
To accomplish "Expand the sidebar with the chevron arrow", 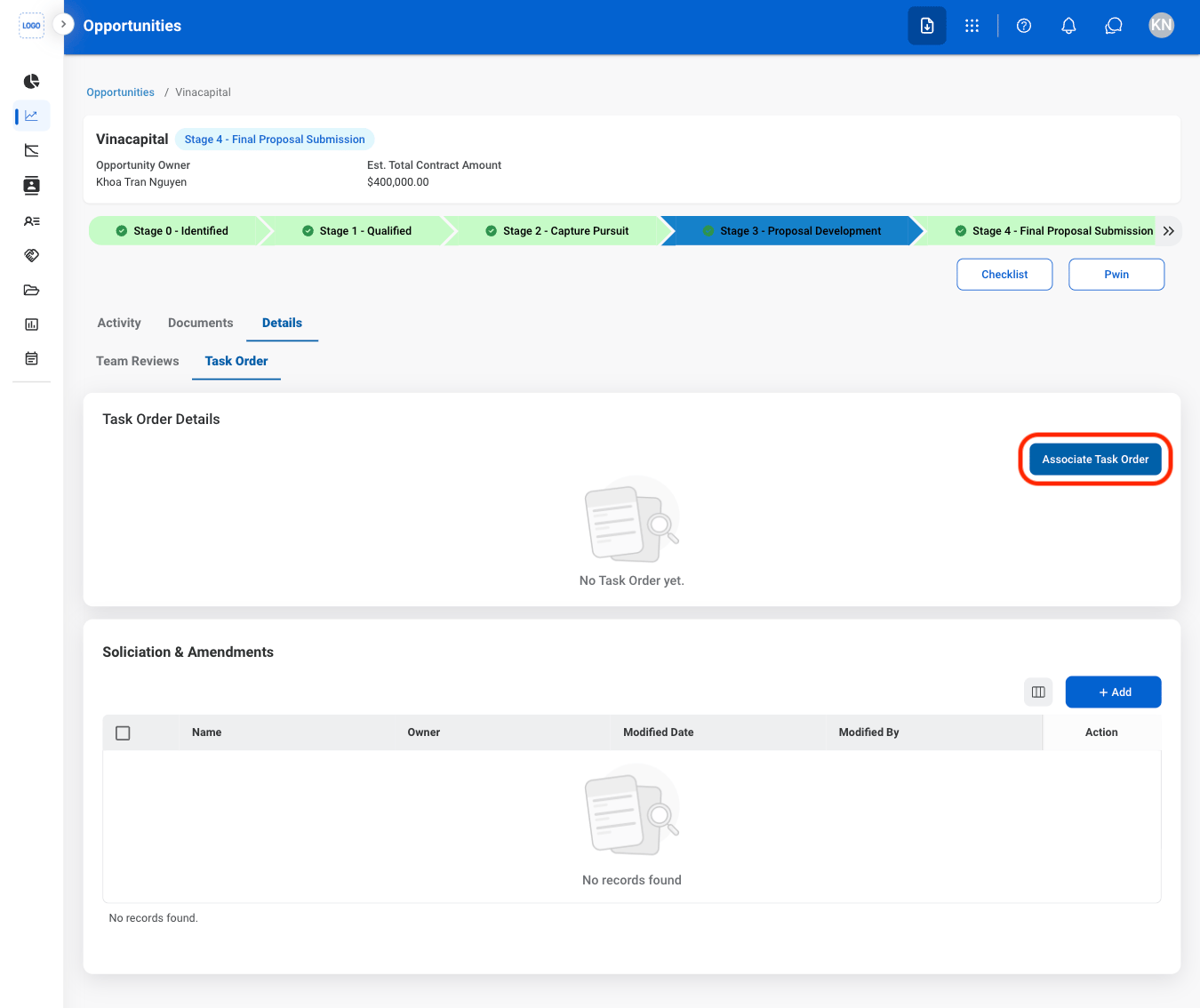I will coord(63,25).
